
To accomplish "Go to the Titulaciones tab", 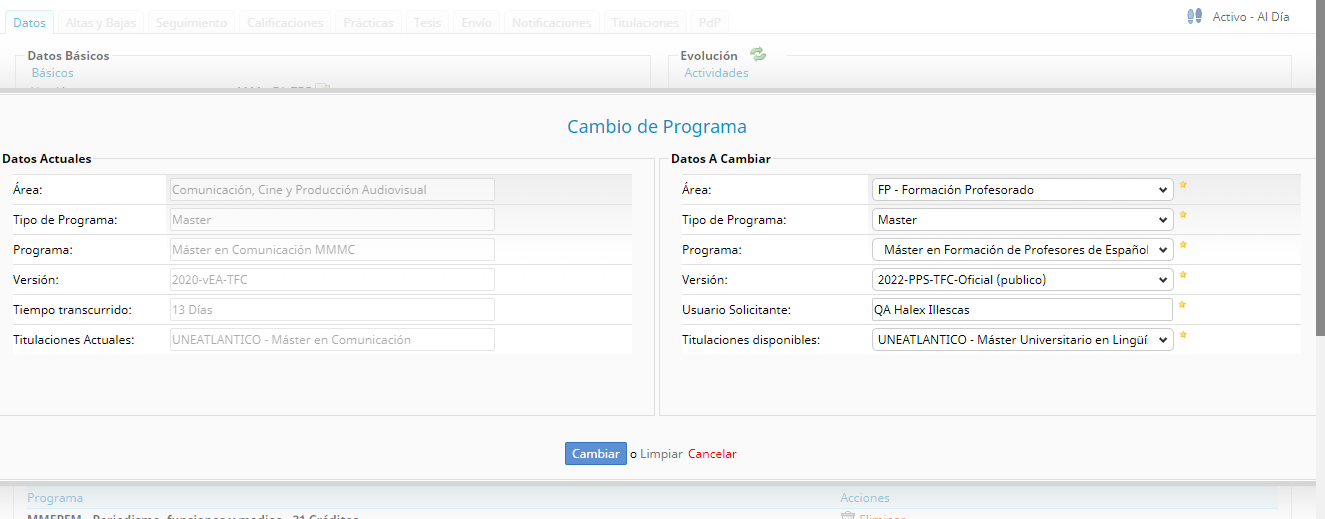I will pos(645,22).
